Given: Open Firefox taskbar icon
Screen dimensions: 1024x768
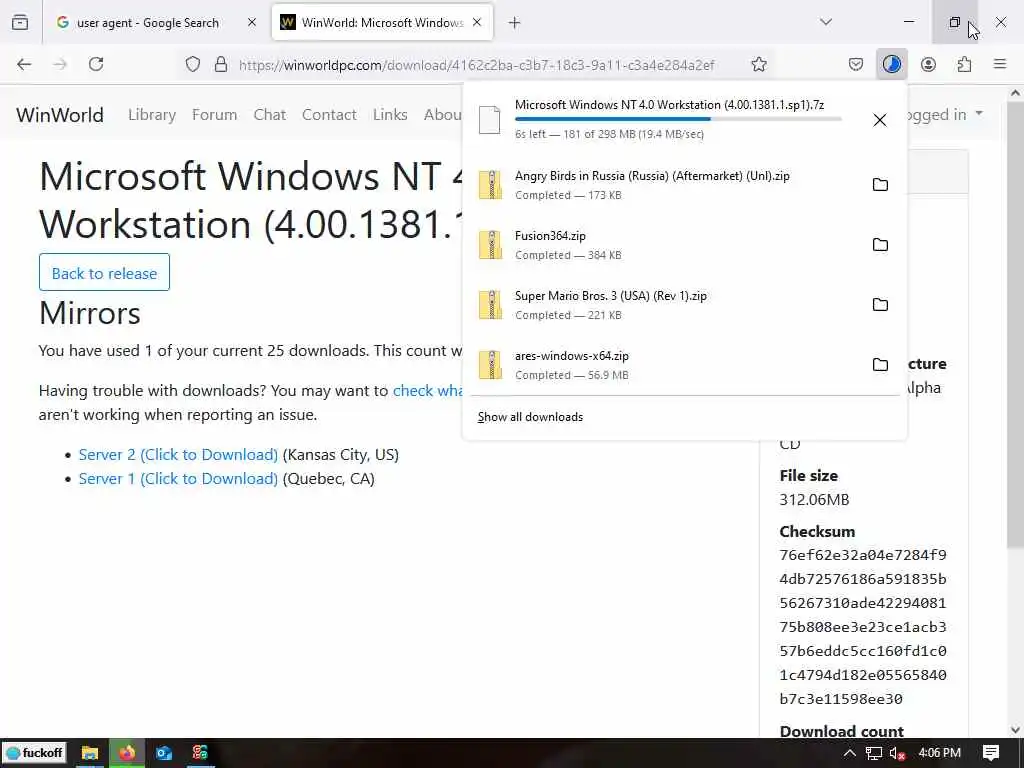Looking at the screenshot, I should 127,753.
